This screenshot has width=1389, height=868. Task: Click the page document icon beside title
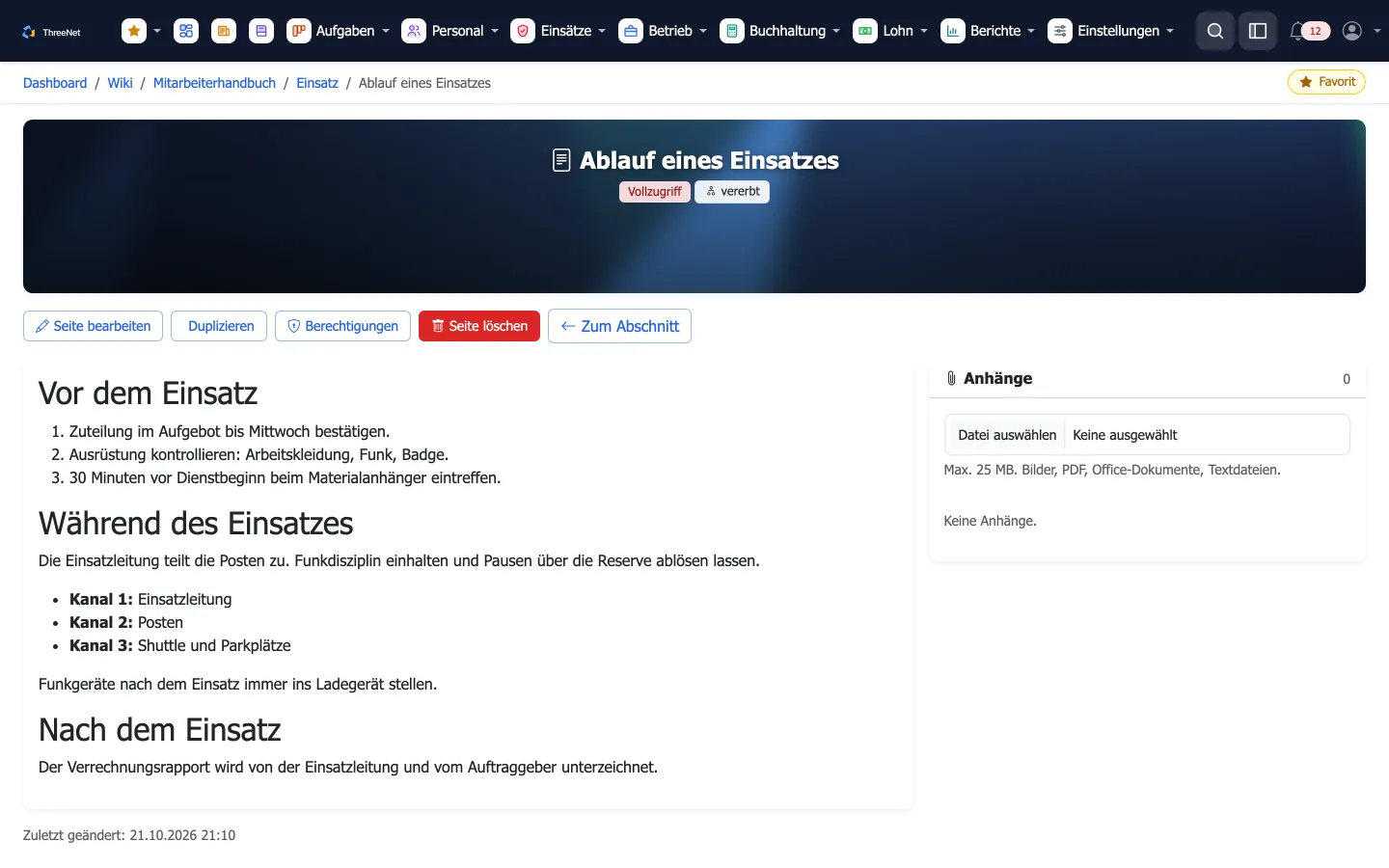click(x=561, y=160)
